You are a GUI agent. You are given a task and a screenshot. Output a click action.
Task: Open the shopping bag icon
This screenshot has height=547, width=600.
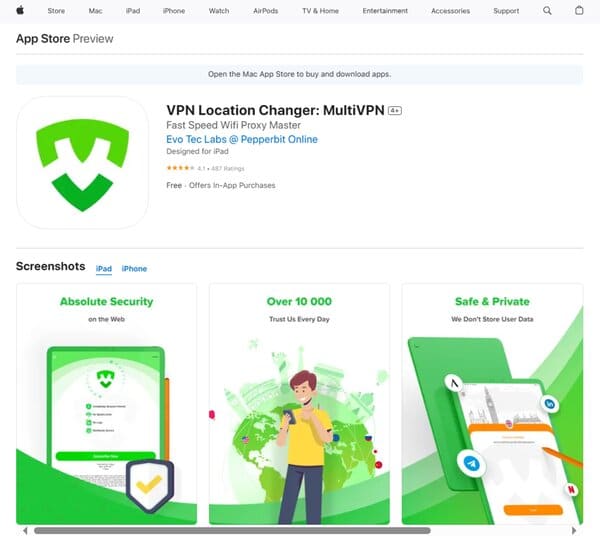[579, 10]
